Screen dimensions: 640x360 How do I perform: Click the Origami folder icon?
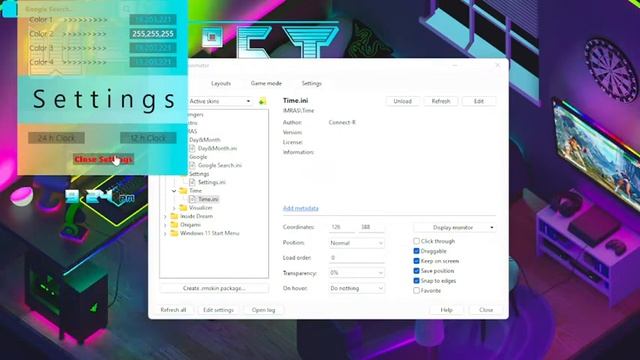(174, 224)
